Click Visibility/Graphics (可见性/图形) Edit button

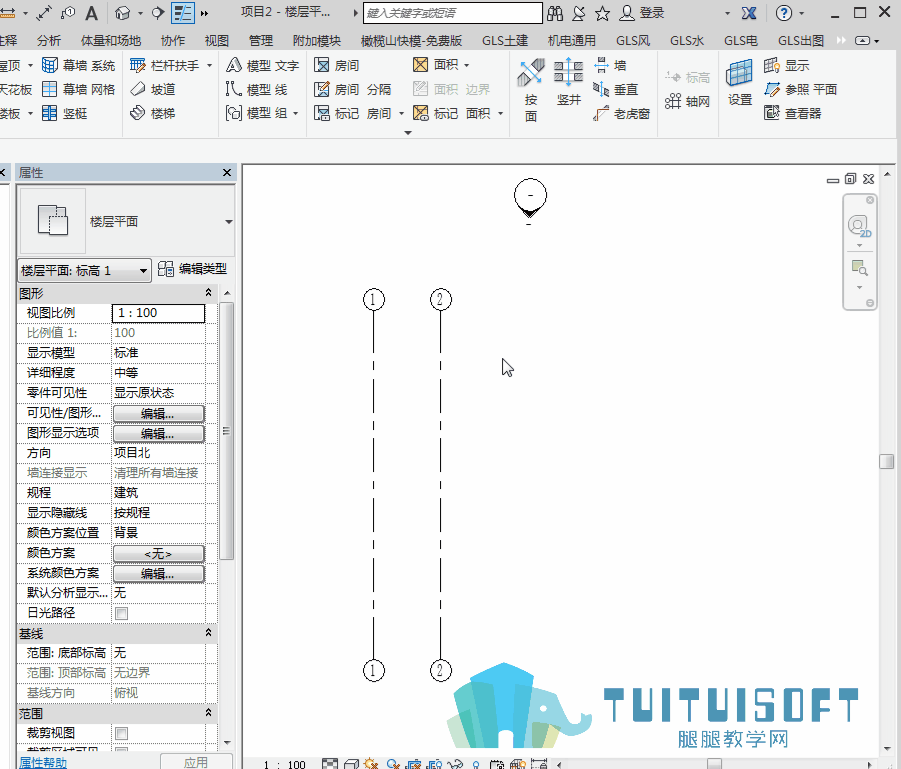click(x=158, y=414)
